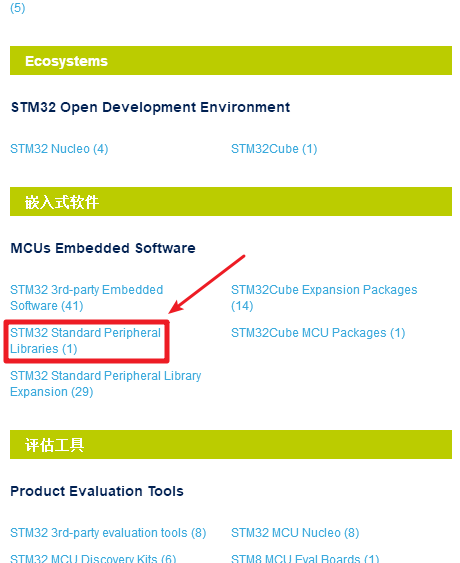Open STM32 Standard Peripheral Library Expansion (29)
This screenshot has height=563, width=460.
106,384
